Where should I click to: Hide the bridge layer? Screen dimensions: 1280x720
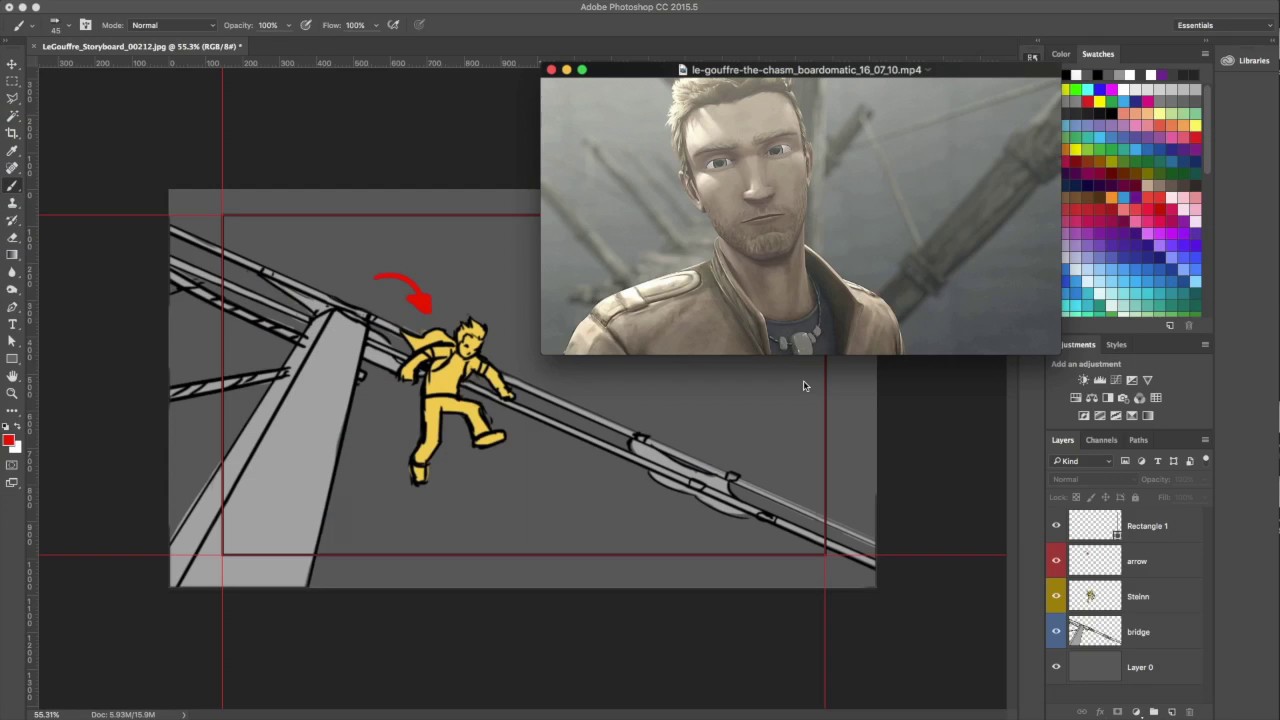[1056, 631]
